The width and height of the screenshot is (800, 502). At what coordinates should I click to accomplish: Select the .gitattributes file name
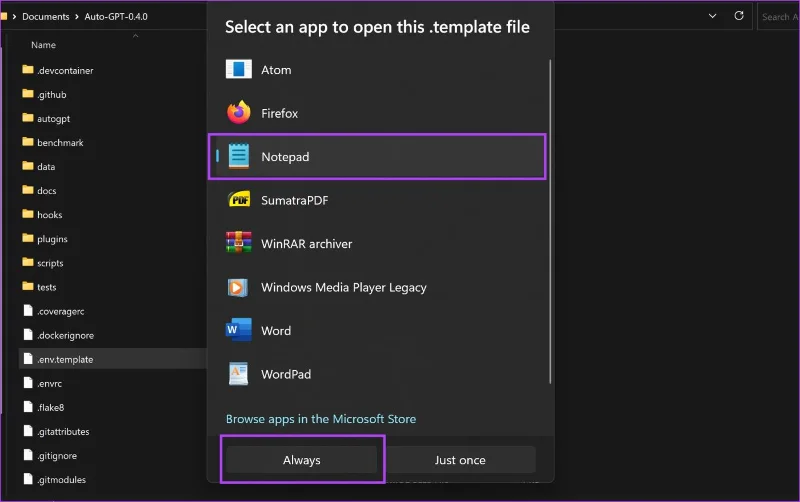tap(63, 432)
